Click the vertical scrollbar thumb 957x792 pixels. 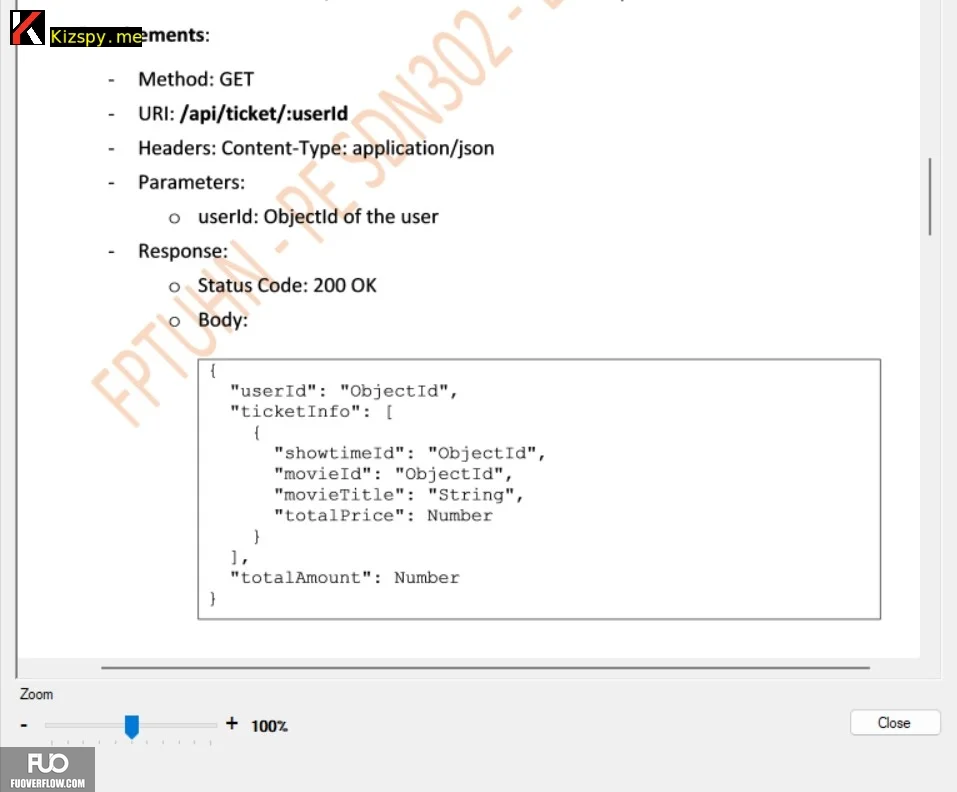(930, 196)
